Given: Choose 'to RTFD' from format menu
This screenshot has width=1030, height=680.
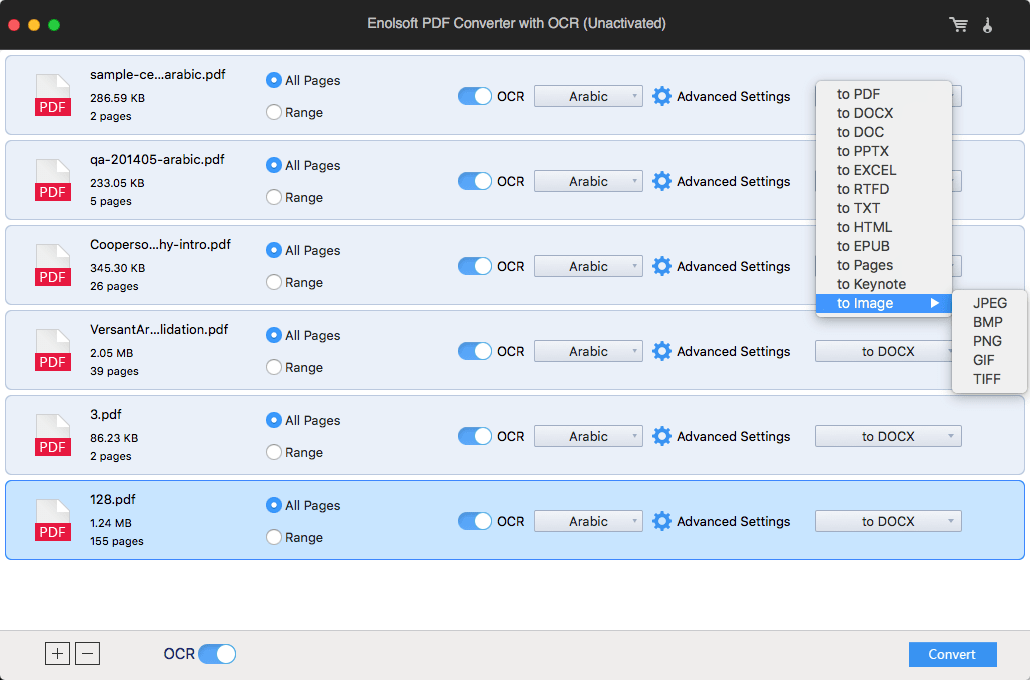Looking at the screenshot, I should (884, 189).
